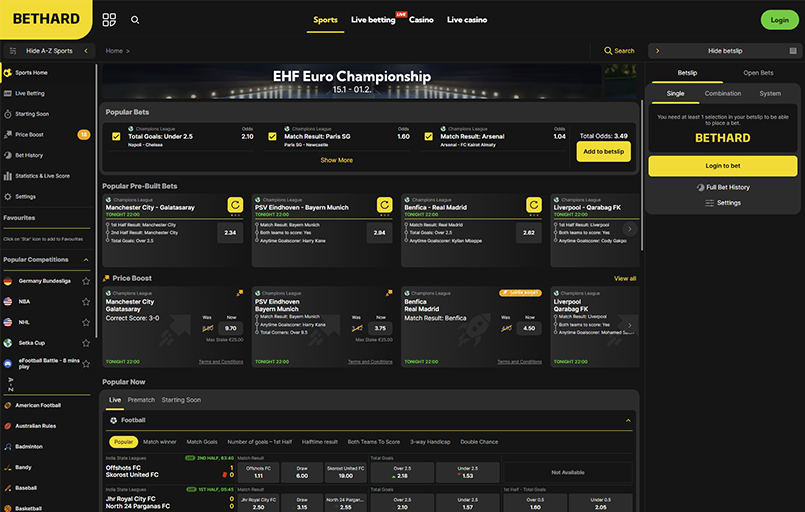The height and width of the screenshot is (512, 805).
Task: Select Offshots FC odds 1.11
Action: (258, 472)
